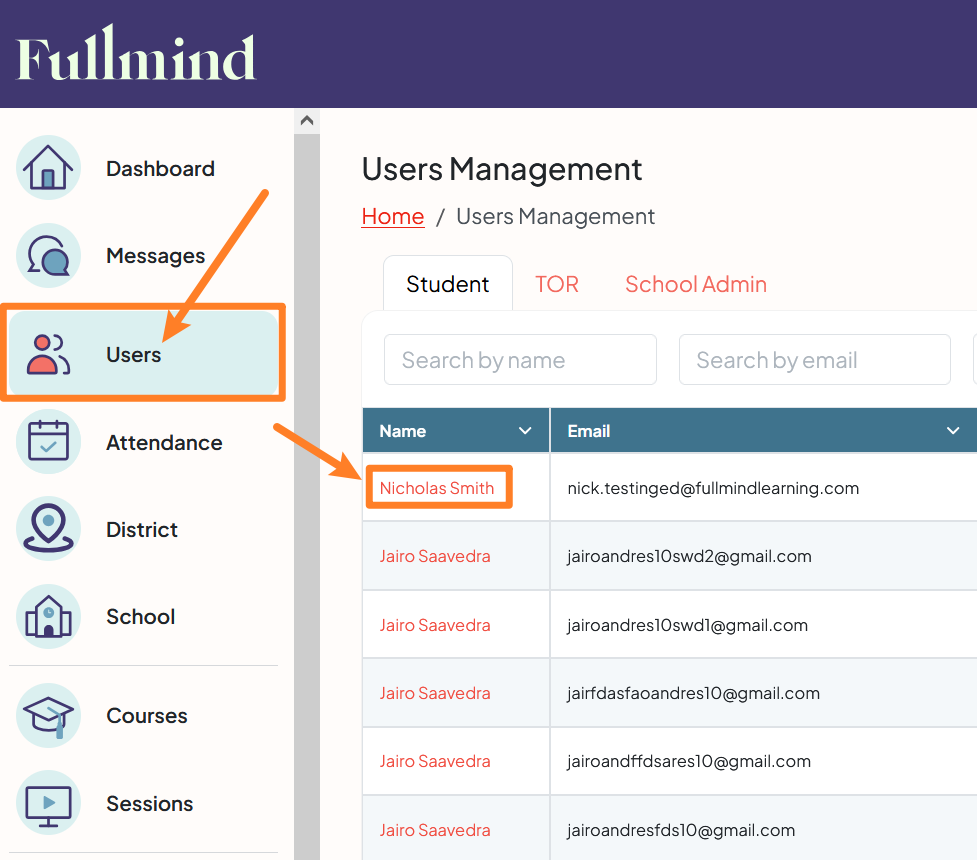Select the Messages chat bubble icon

48,256
